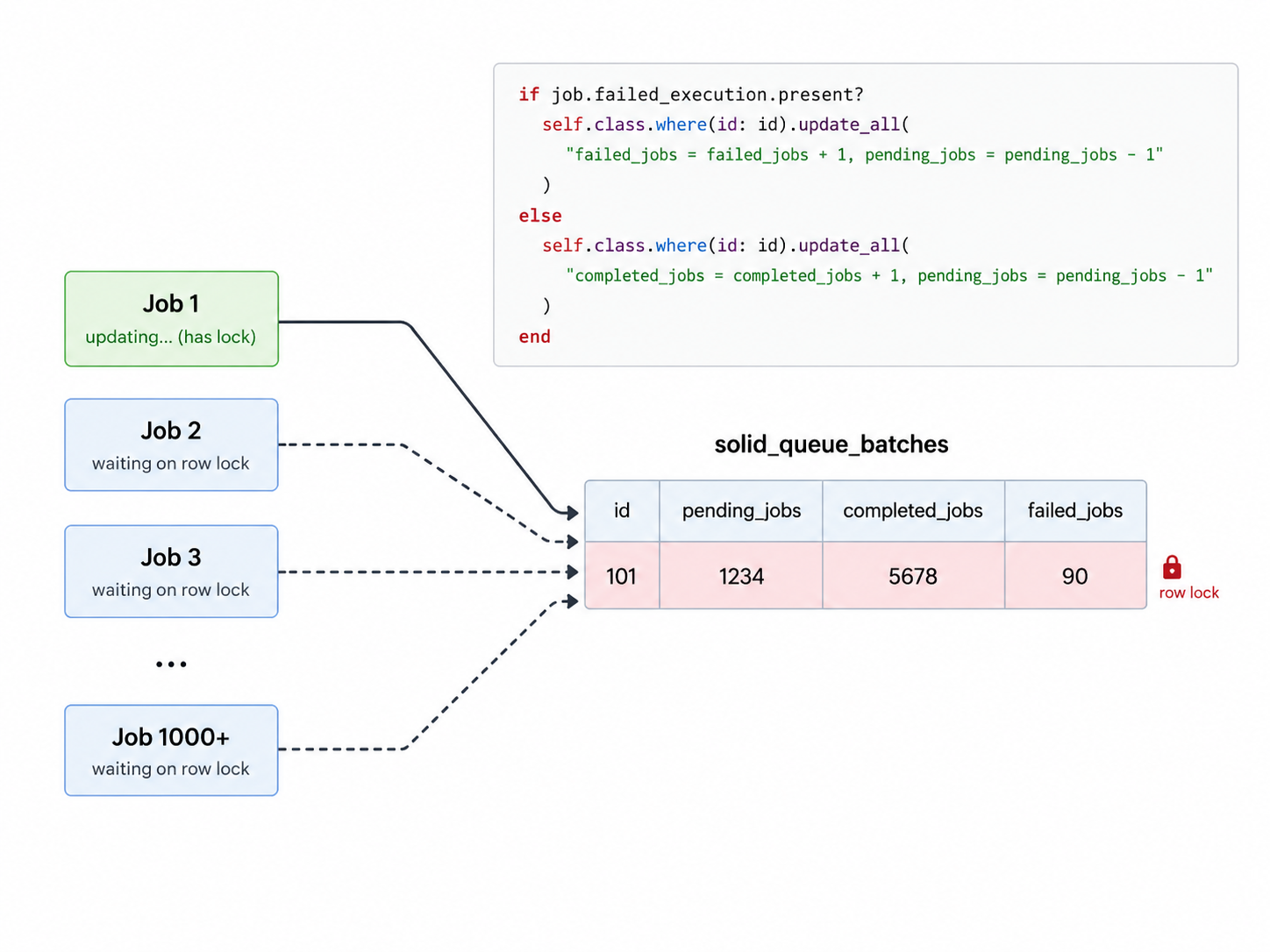Click the 'completed_jobs' column header

pos(913,511)
